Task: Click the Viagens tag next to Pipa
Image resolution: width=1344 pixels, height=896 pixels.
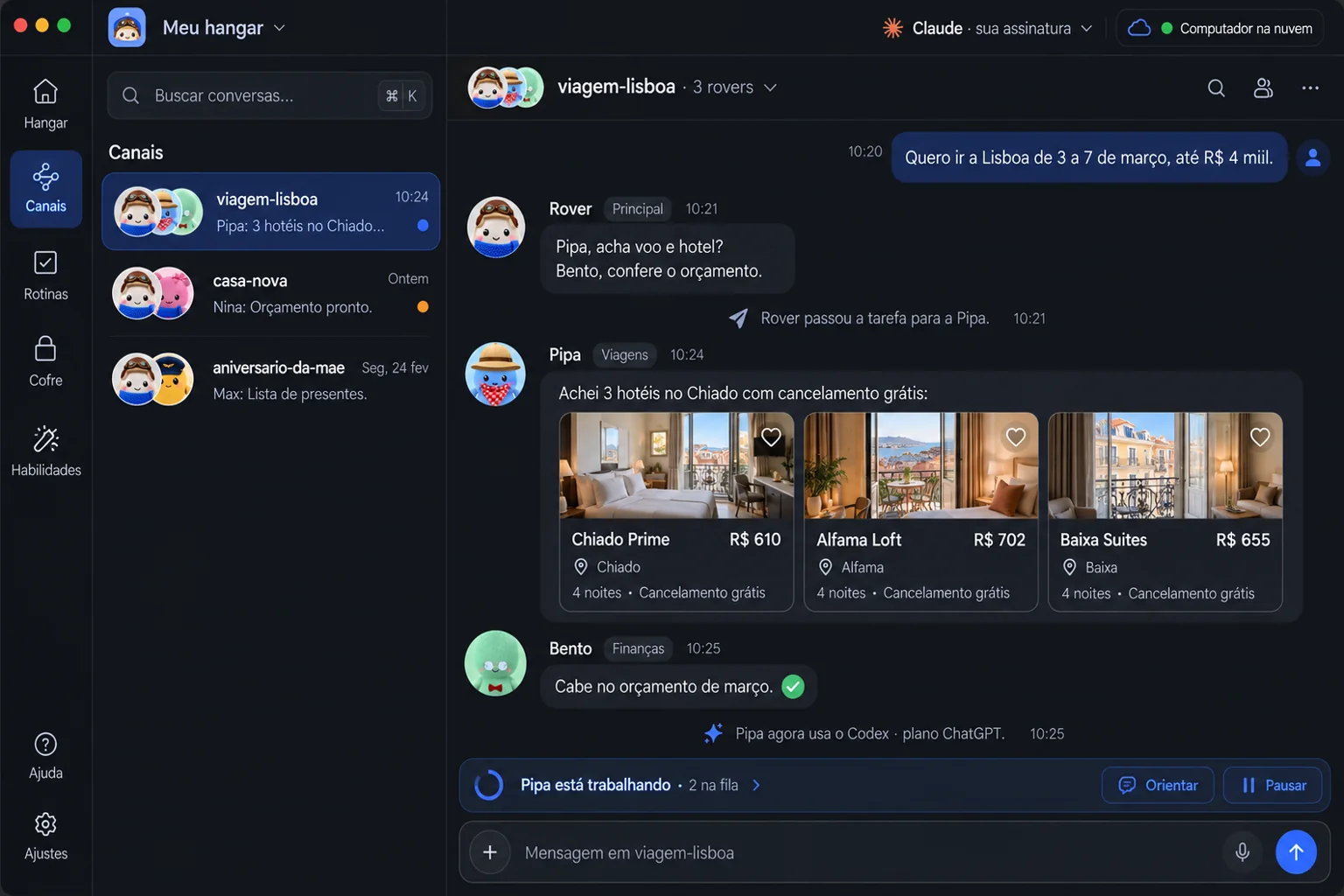Action: (625, 354)
